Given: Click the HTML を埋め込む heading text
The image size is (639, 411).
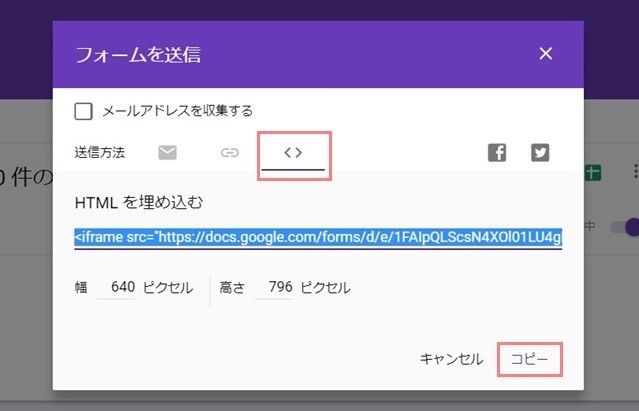Looking at the screenshot, I should [x=139, y=202].
